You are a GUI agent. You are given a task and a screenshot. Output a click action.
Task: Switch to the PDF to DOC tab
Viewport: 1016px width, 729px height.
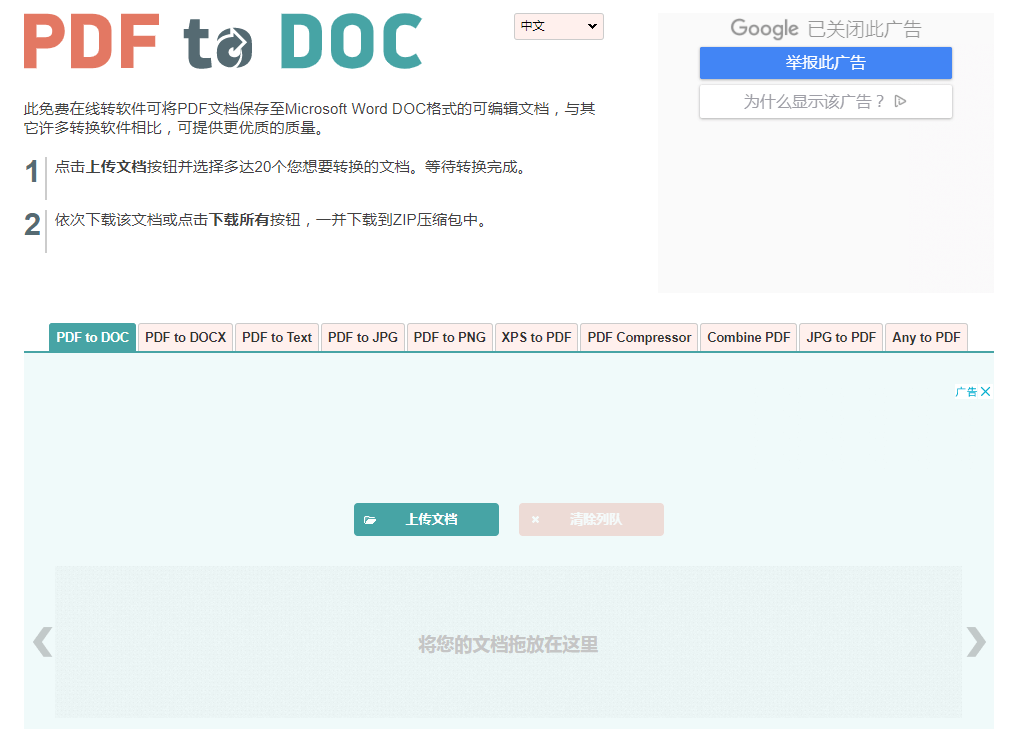pyautogui.click(x=93, y=337)
